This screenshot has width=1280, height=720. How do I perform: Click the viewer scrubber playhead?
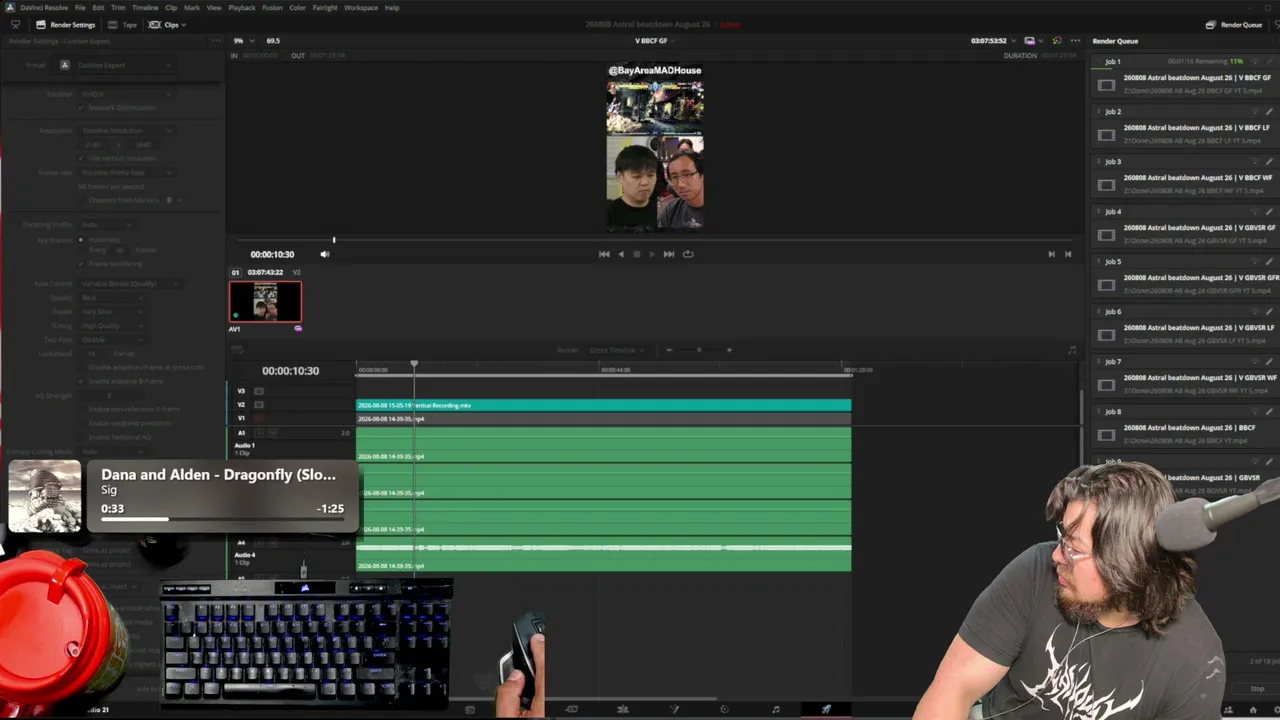click(334, 240)
